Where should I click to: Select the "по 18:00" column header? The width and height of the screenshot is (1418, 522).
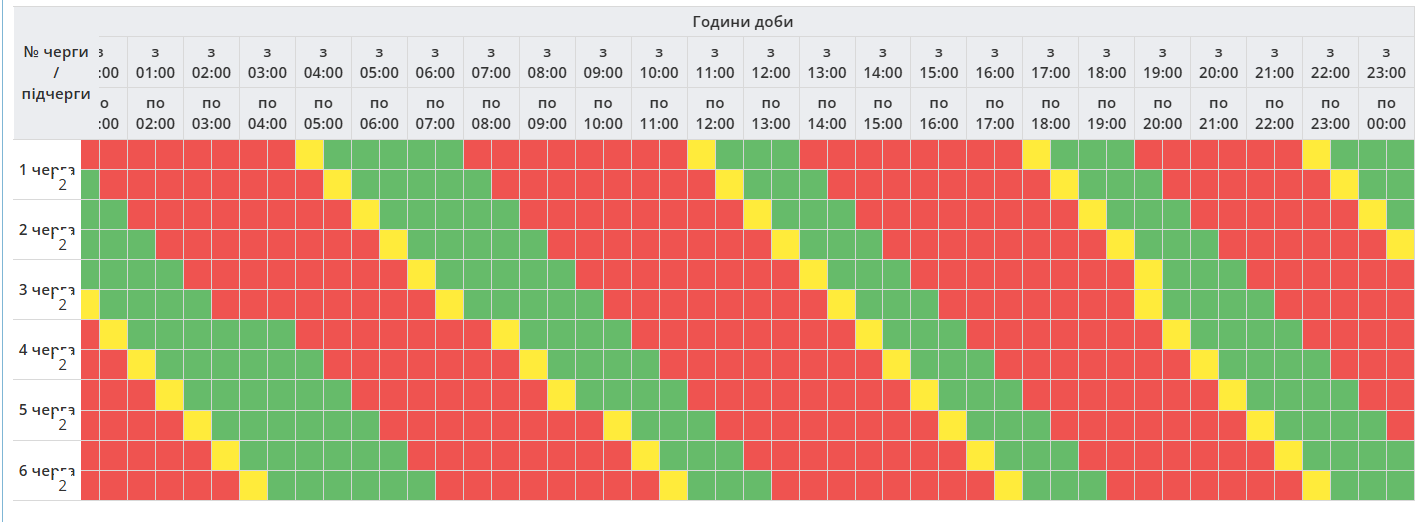[1050, 112]
